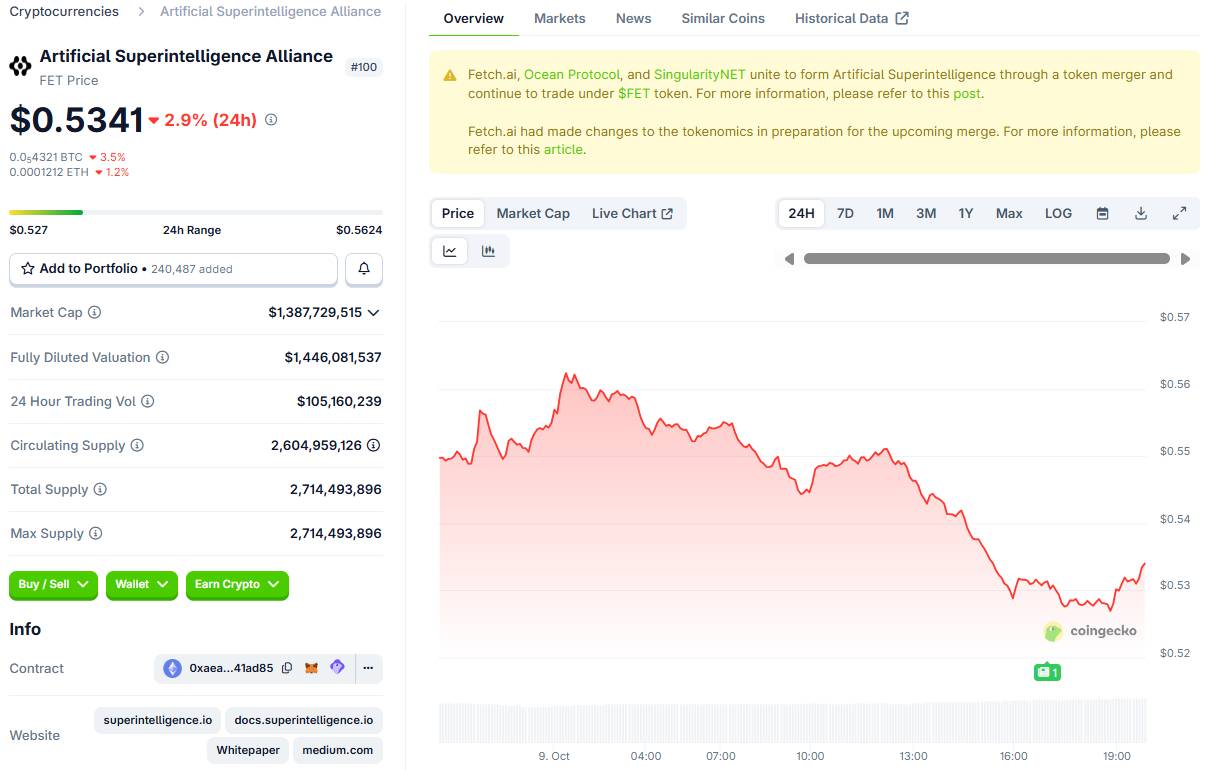The height and width of the screenshot is (770, 1211).
Task: Select the 7D time range
Action: tap(845, 213)
